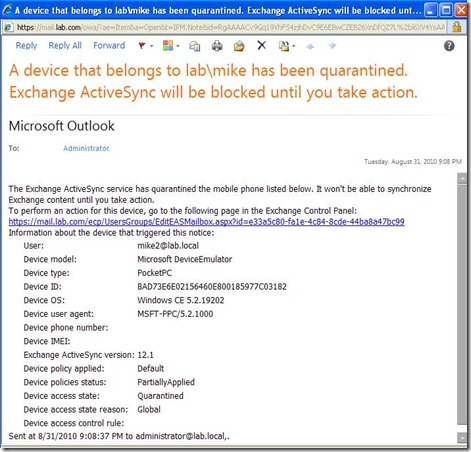Click the Tuesday, August 31, 2010 date stamp
This screenshot has height=452, width=471.
pyautogui.click(x=413, y=162)
